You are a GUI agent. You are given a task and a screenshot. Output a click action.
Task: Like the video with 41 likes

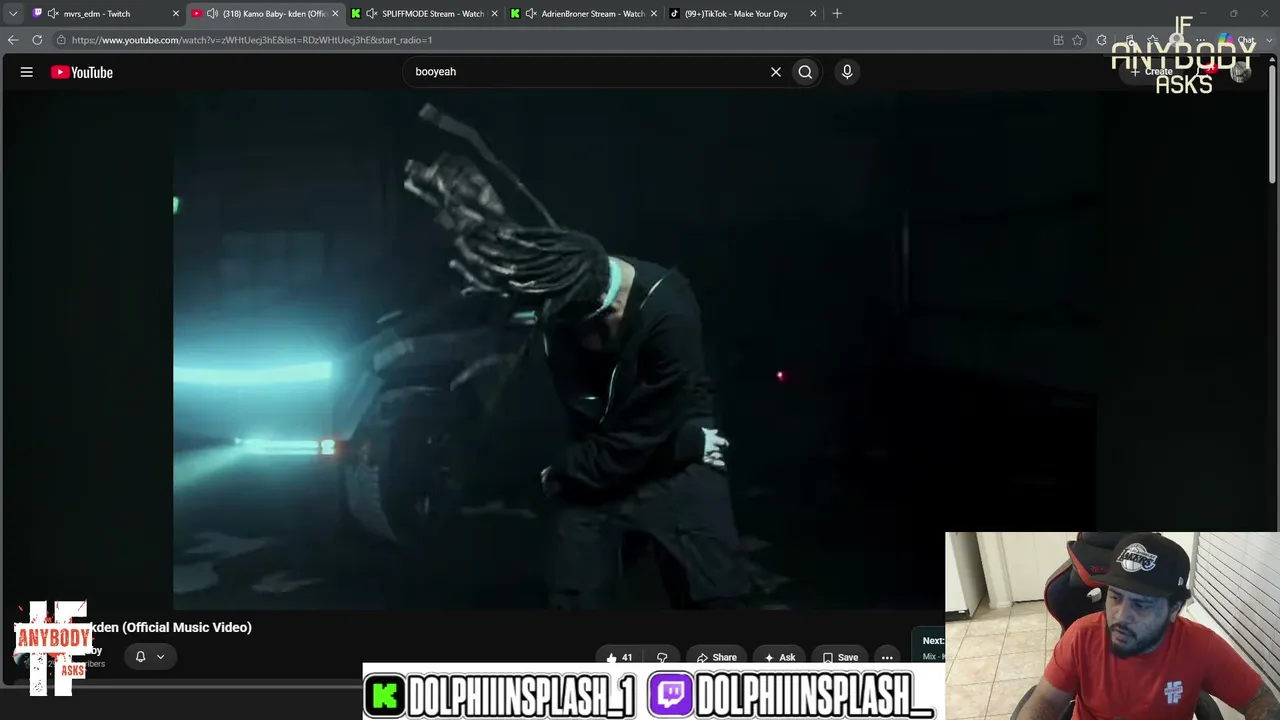(x=619, y=657)
